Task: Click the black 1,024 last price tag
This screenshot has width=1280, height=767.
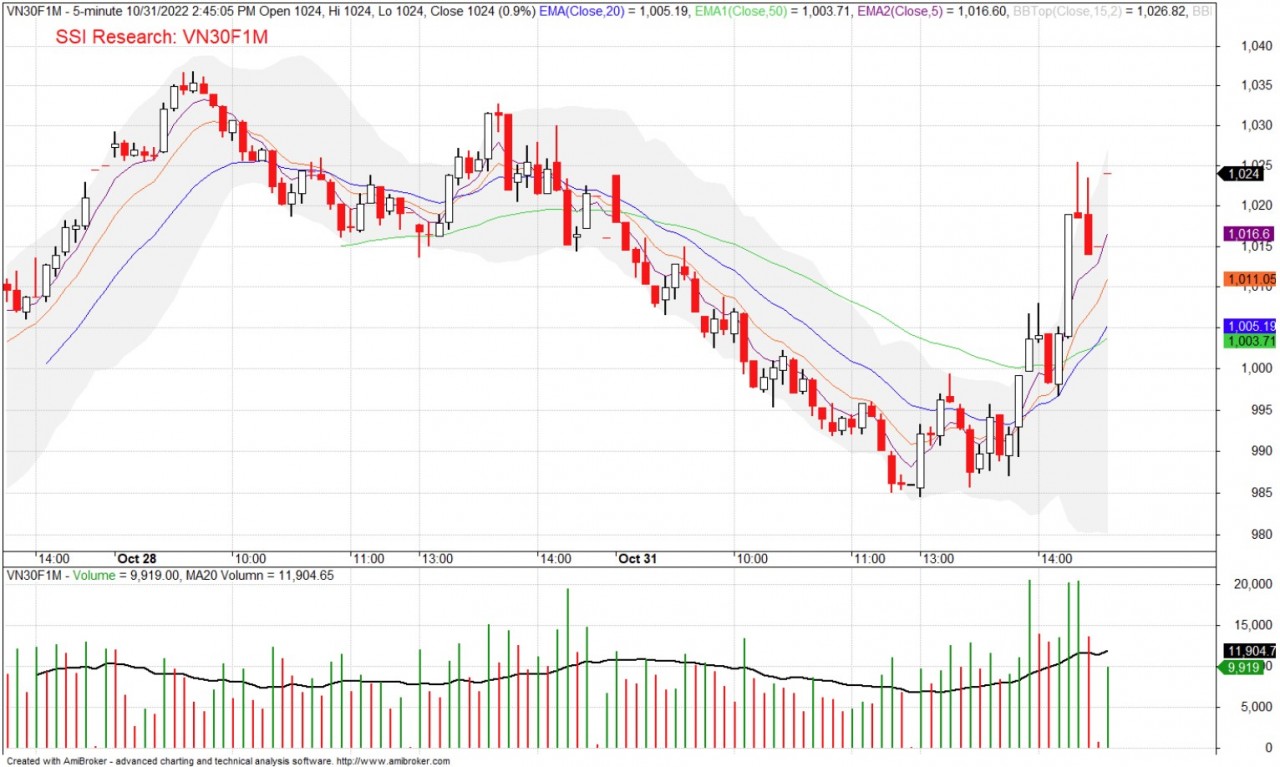Action: click(x=1240, y=173)
